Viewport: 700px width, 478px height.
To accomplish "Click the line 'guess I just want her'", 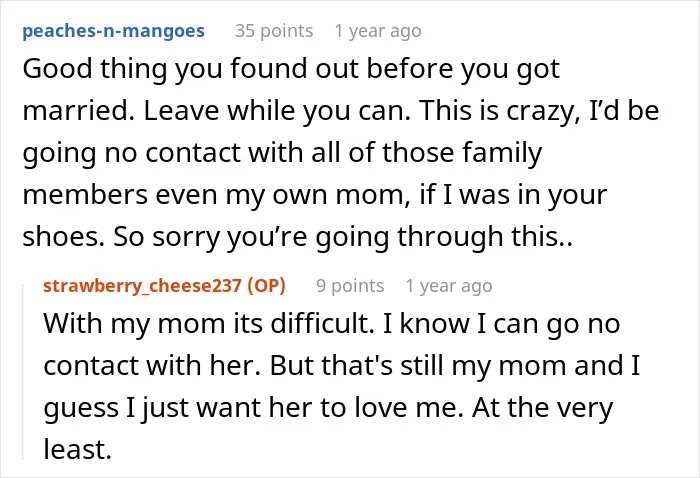I will (x=328, y=408).
